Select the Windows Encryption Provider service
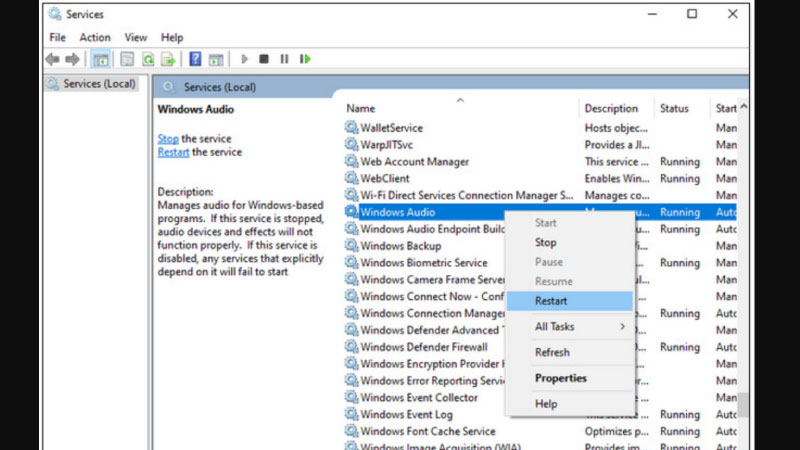The image size is (800, 450). [432, 363]
